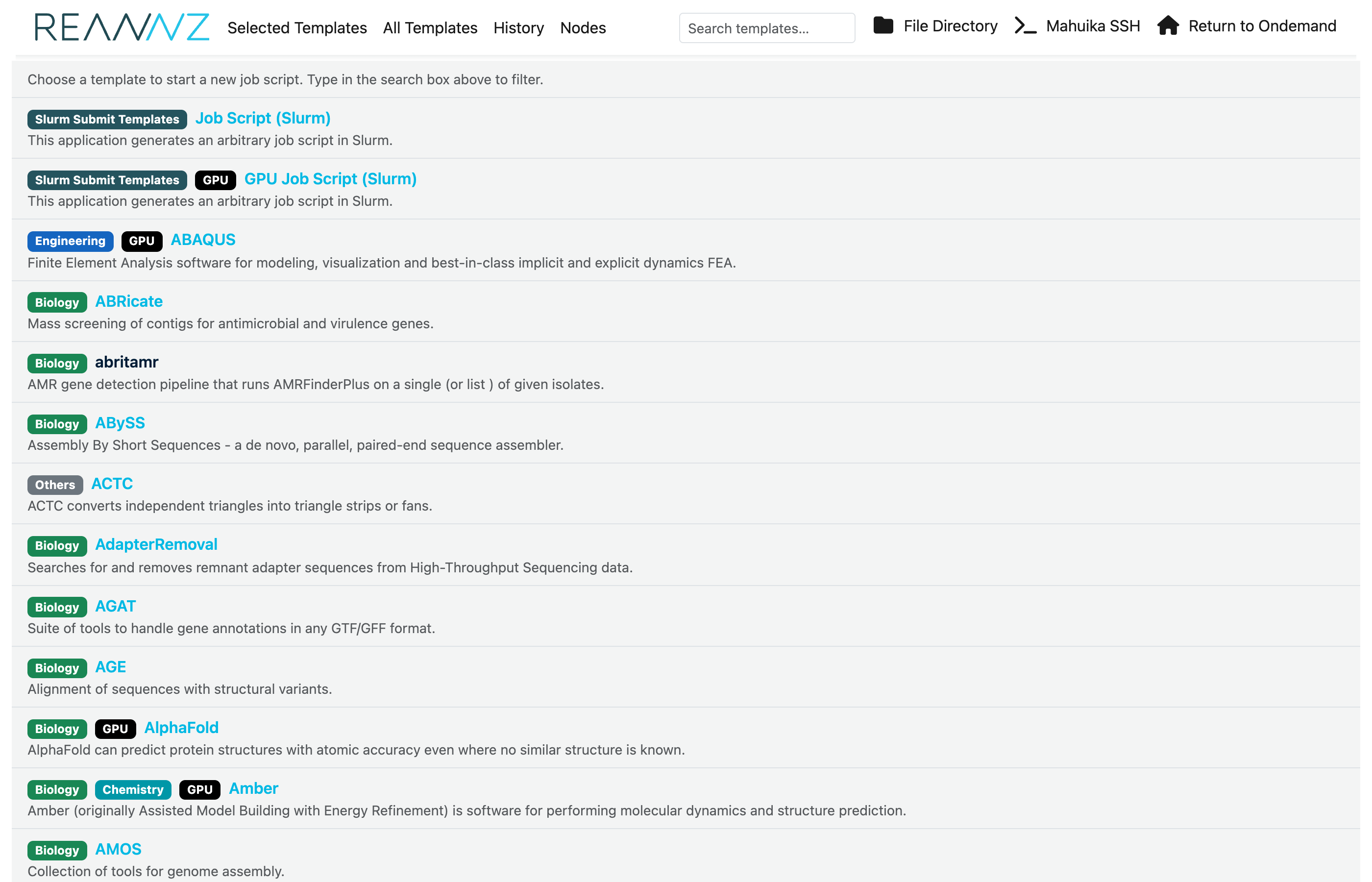Click the Amber molecular dynamics description

click(x=466, y=810)
